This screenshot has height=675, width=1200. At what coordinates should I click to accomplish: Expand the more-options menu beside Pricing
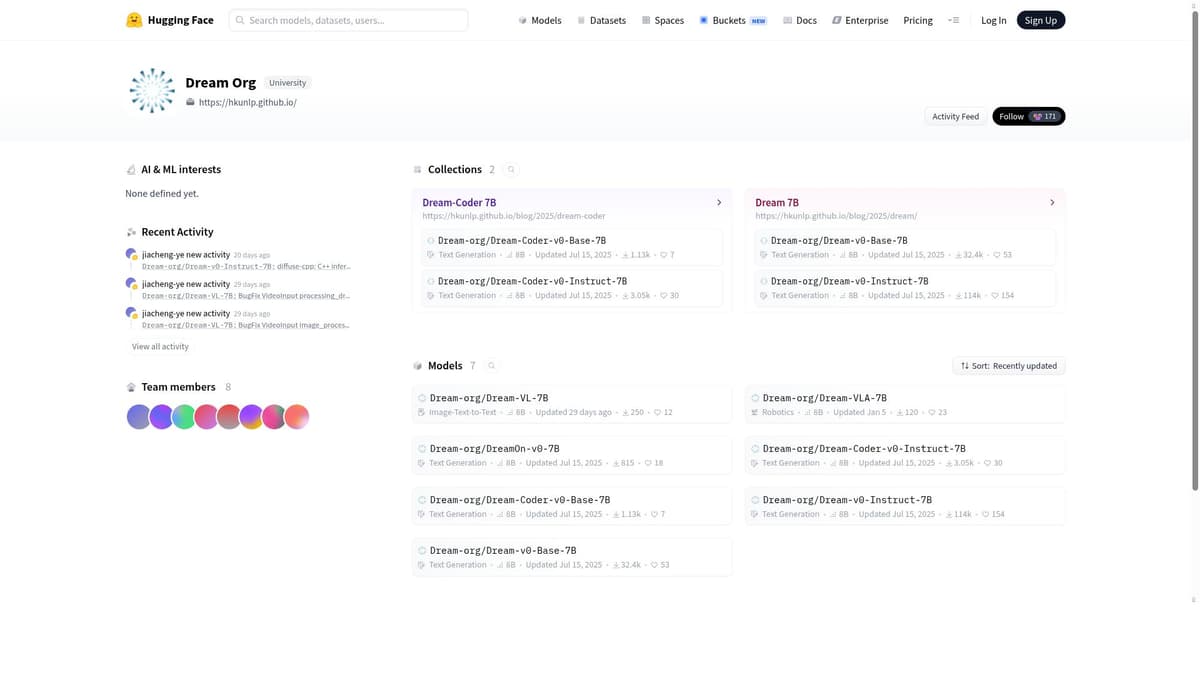point(953,20)
